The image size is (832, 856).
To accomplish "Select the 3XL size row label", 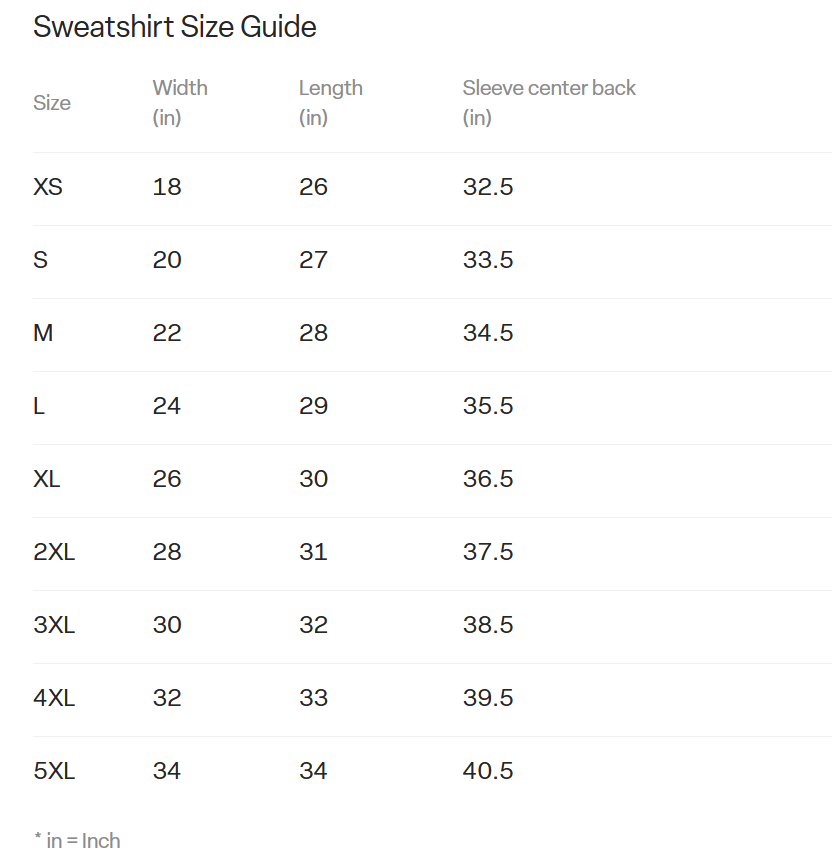I will [54, 625].
